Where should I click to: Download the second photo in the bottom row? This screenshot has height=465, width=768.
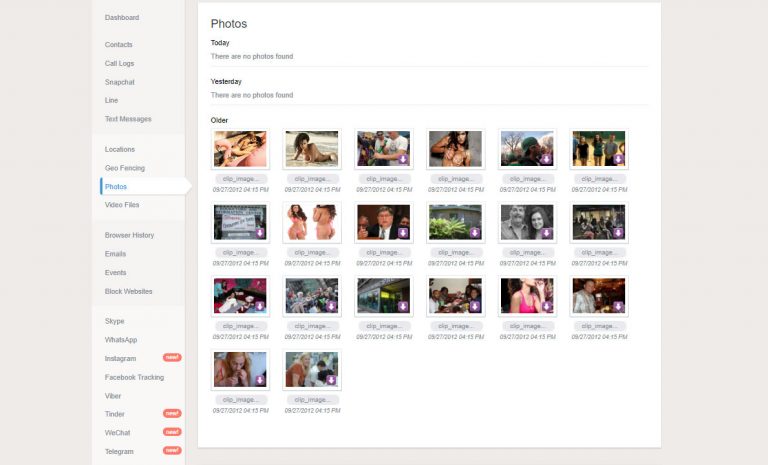point(332,380)
